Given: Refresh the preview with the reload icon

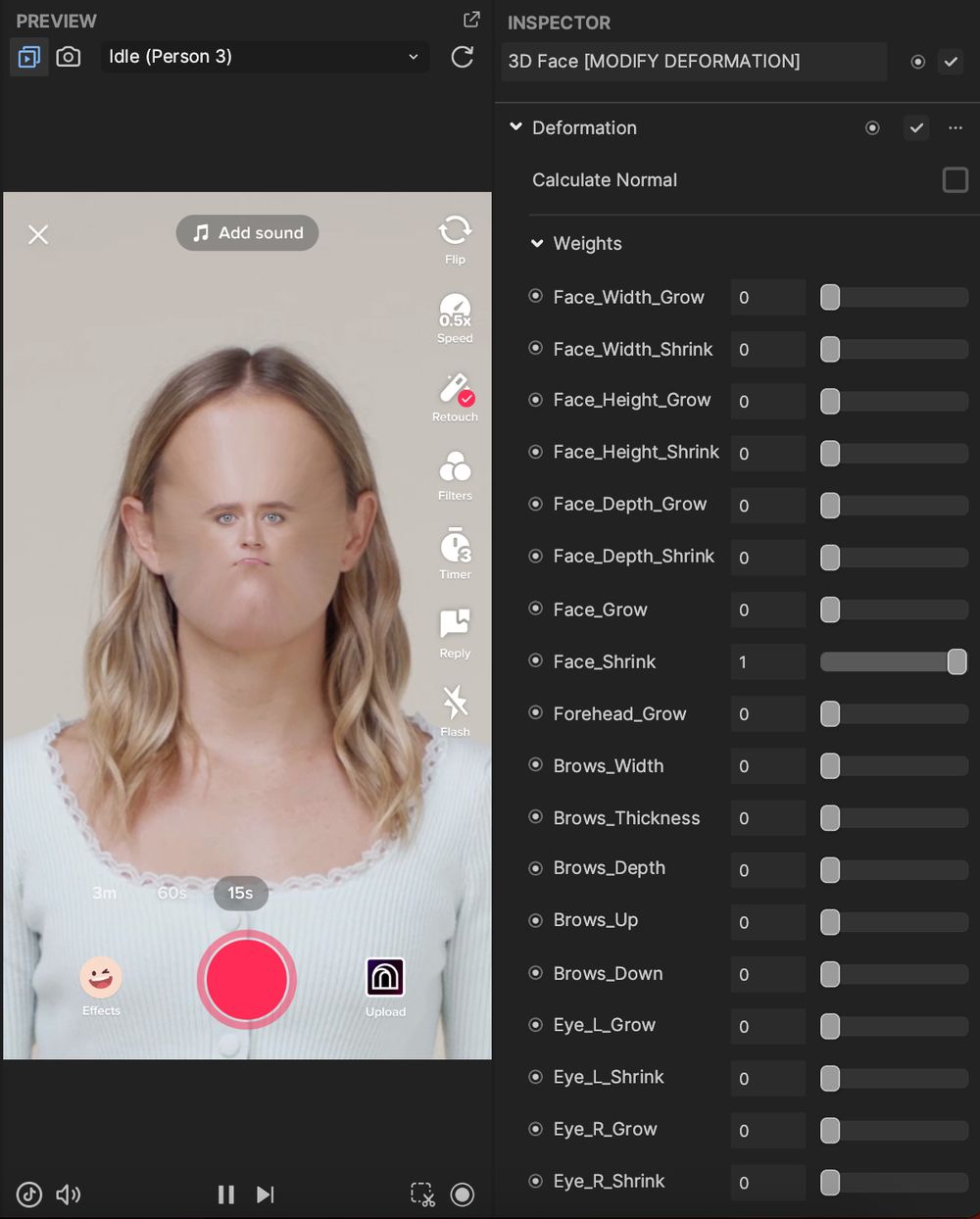Looking at the screenshot, I should [462, 57].
